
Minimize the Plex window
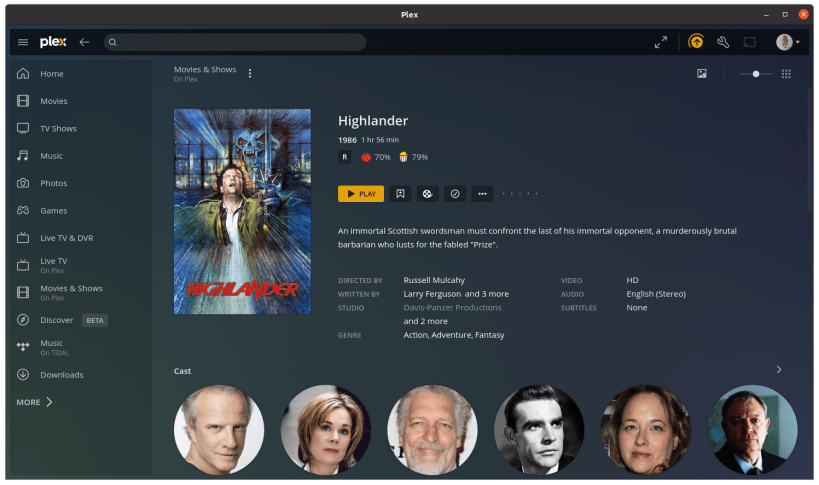766,15
